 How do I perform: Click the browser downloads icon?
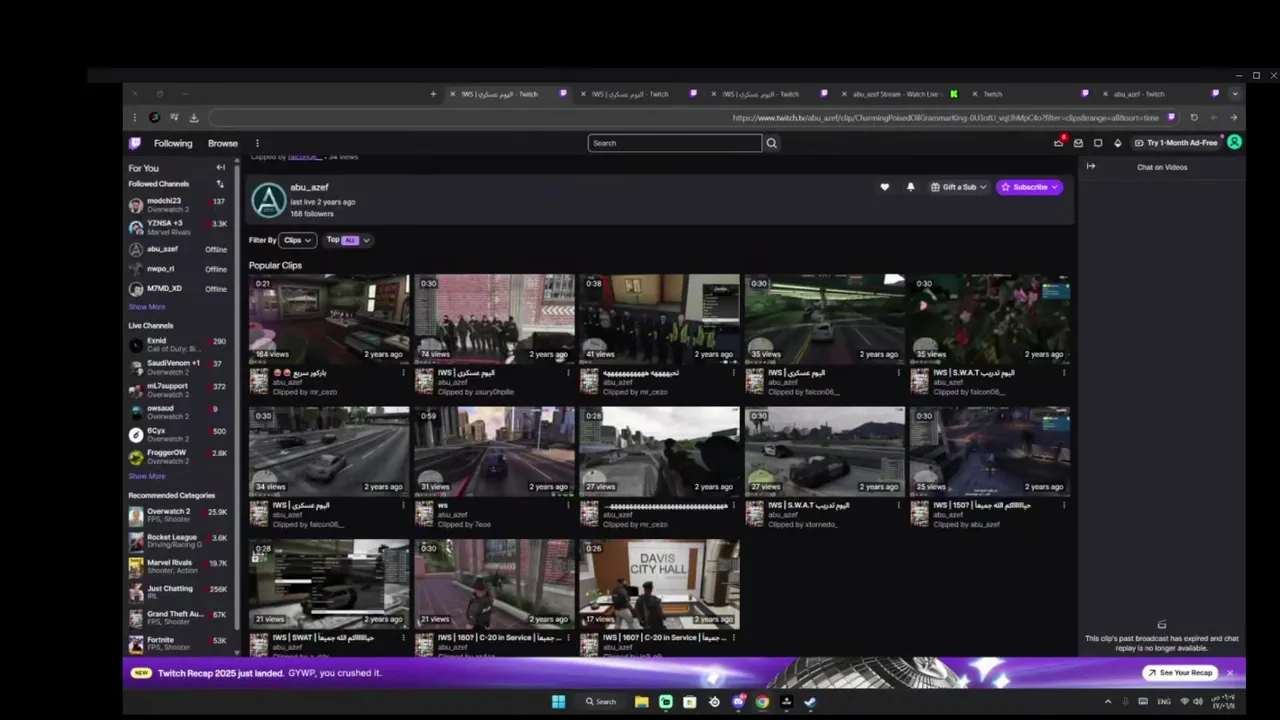(194, 117)
